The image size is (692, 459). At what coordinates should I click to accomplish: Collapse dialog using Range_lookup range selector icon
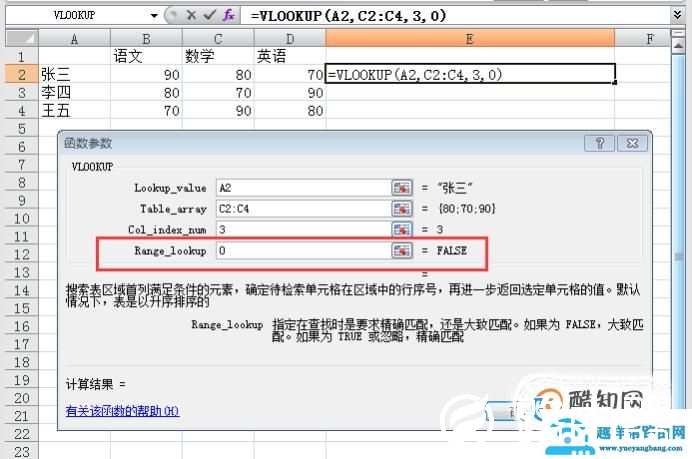pos(402,250)
